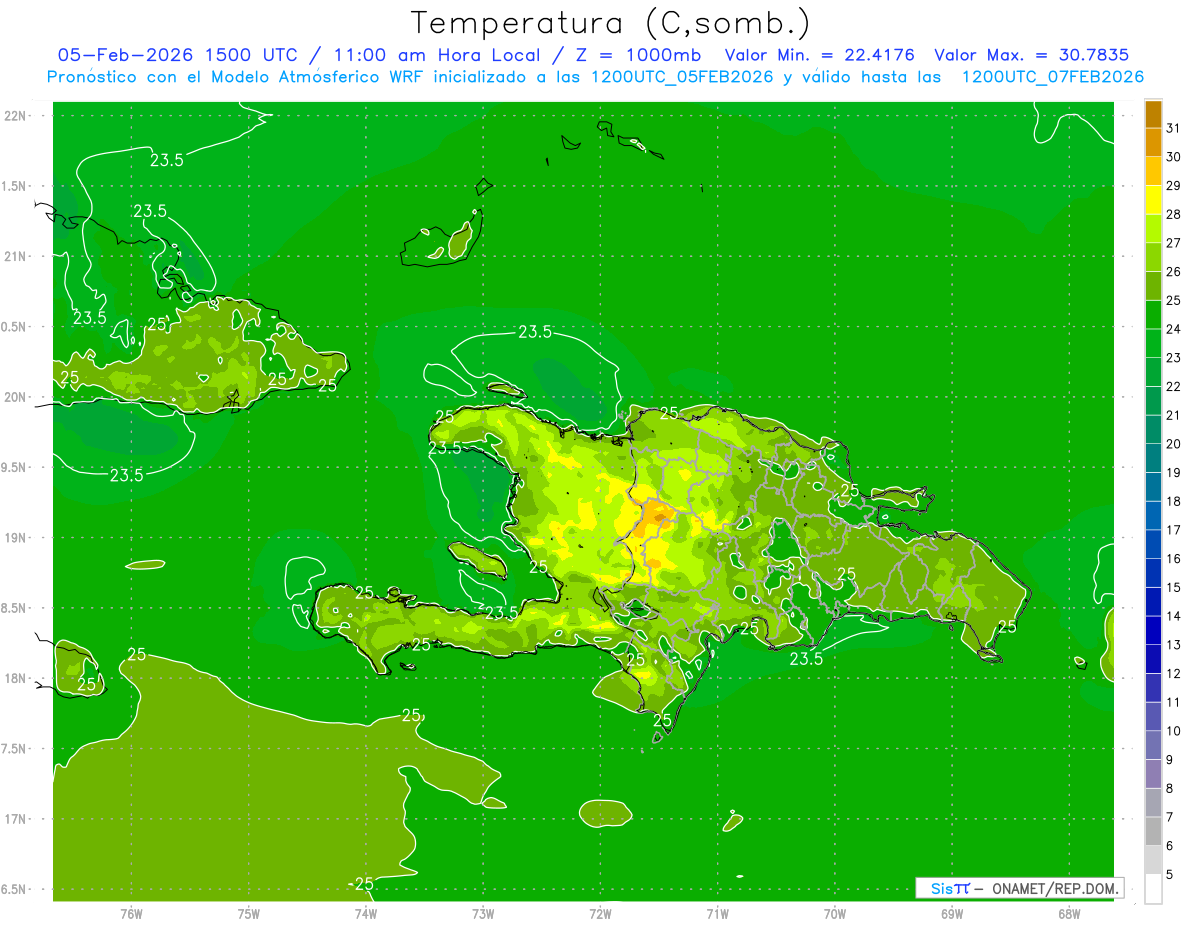Click the 75W longitude axis label
Screen dimensions: 1200x927
pos(249,914)
